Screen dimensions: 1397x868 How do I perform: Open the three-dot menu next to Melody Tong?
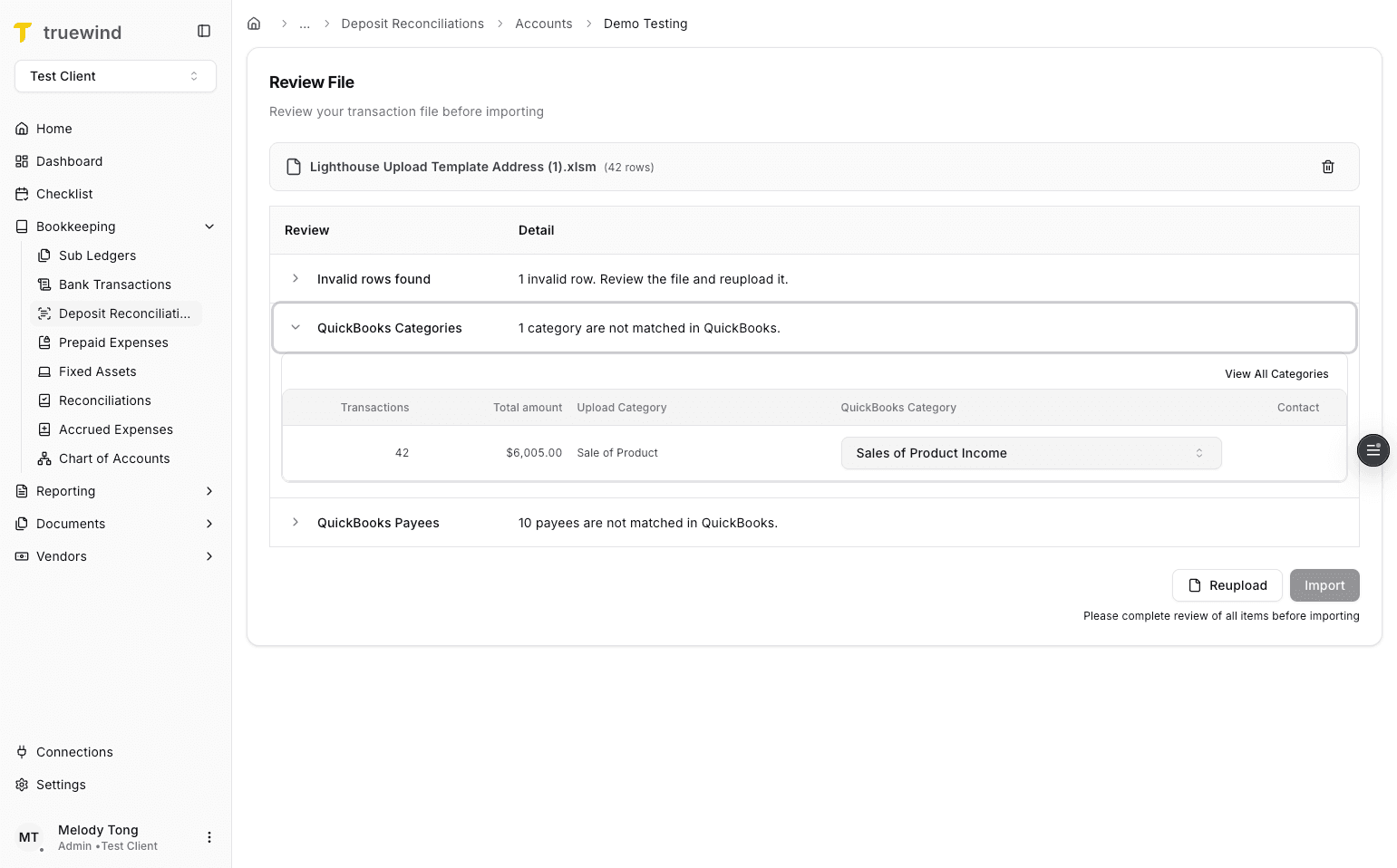coord(209,836)
